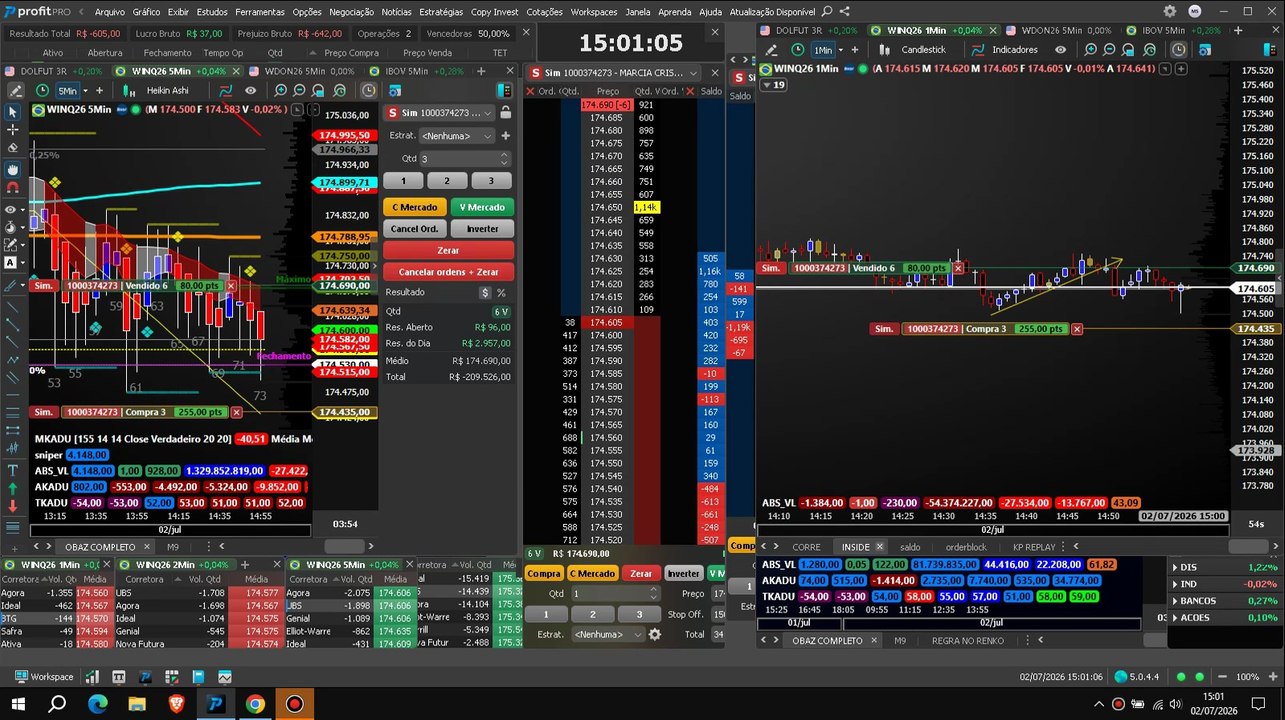Open the Estrat. Nenhuma dropdown in order panel

pyautogui.click(x=456, y=136)
